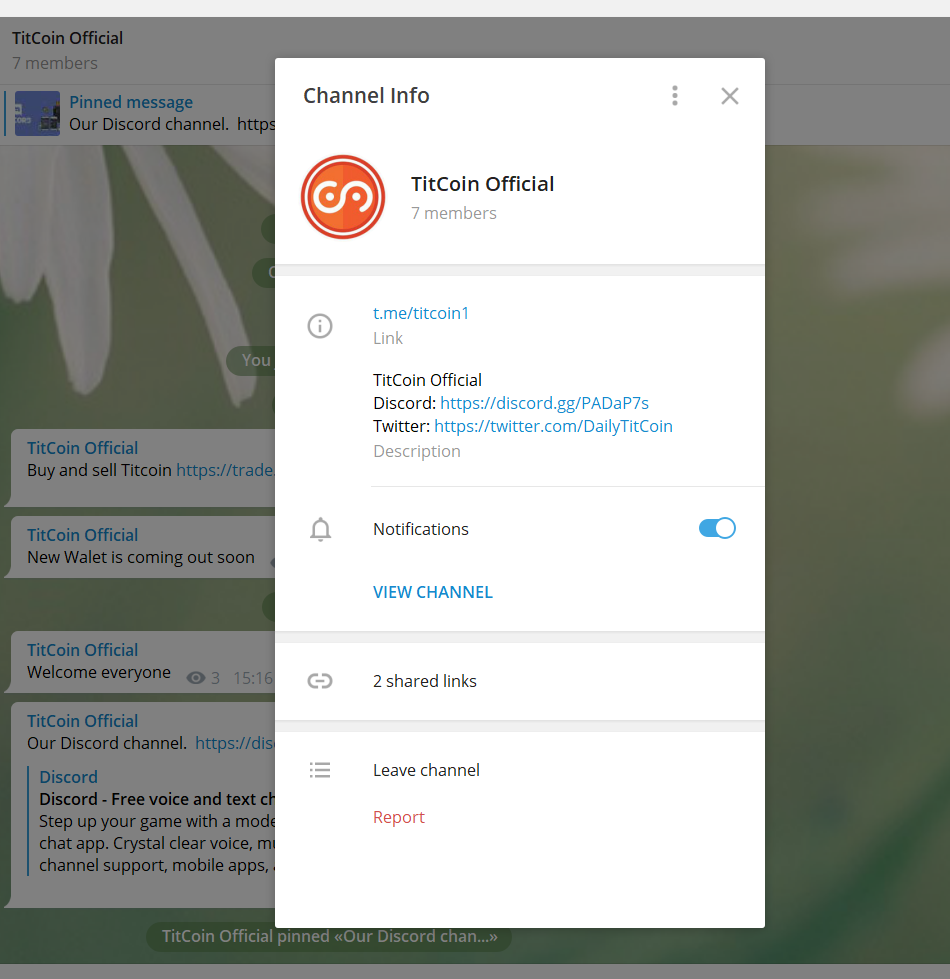Screen dimensions: 950x979
Task: Click the 7 members text in chat header
Action: point(55,63)
